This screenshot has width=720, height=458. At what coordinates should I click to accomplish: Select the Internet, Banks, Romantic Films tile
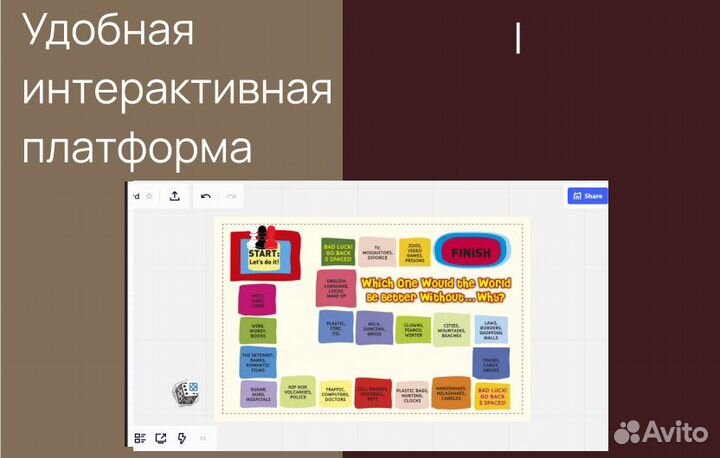tap(258, 362)
